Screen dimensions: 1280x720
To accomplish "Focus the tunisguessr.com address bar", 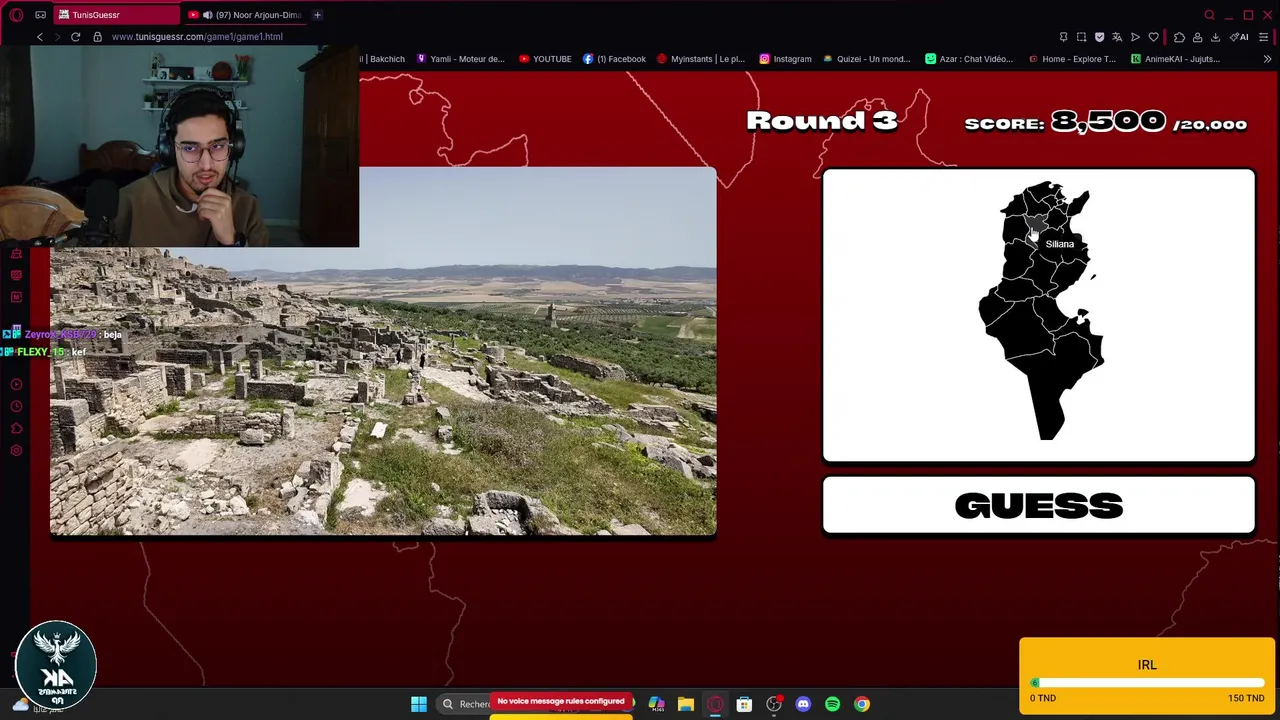I will (197, 37).
